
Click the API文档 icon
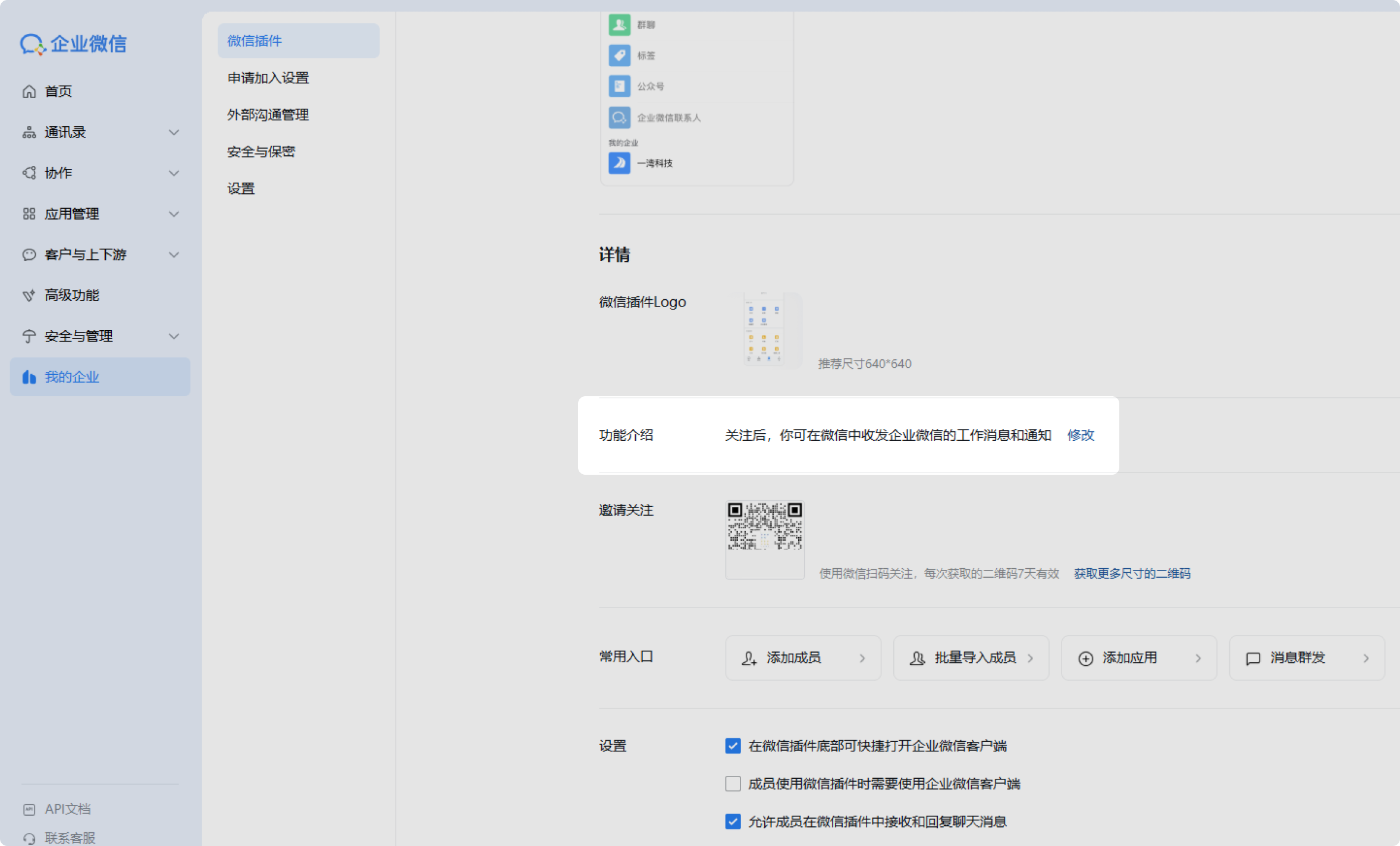pyautogui.click(x=29, y=810)
